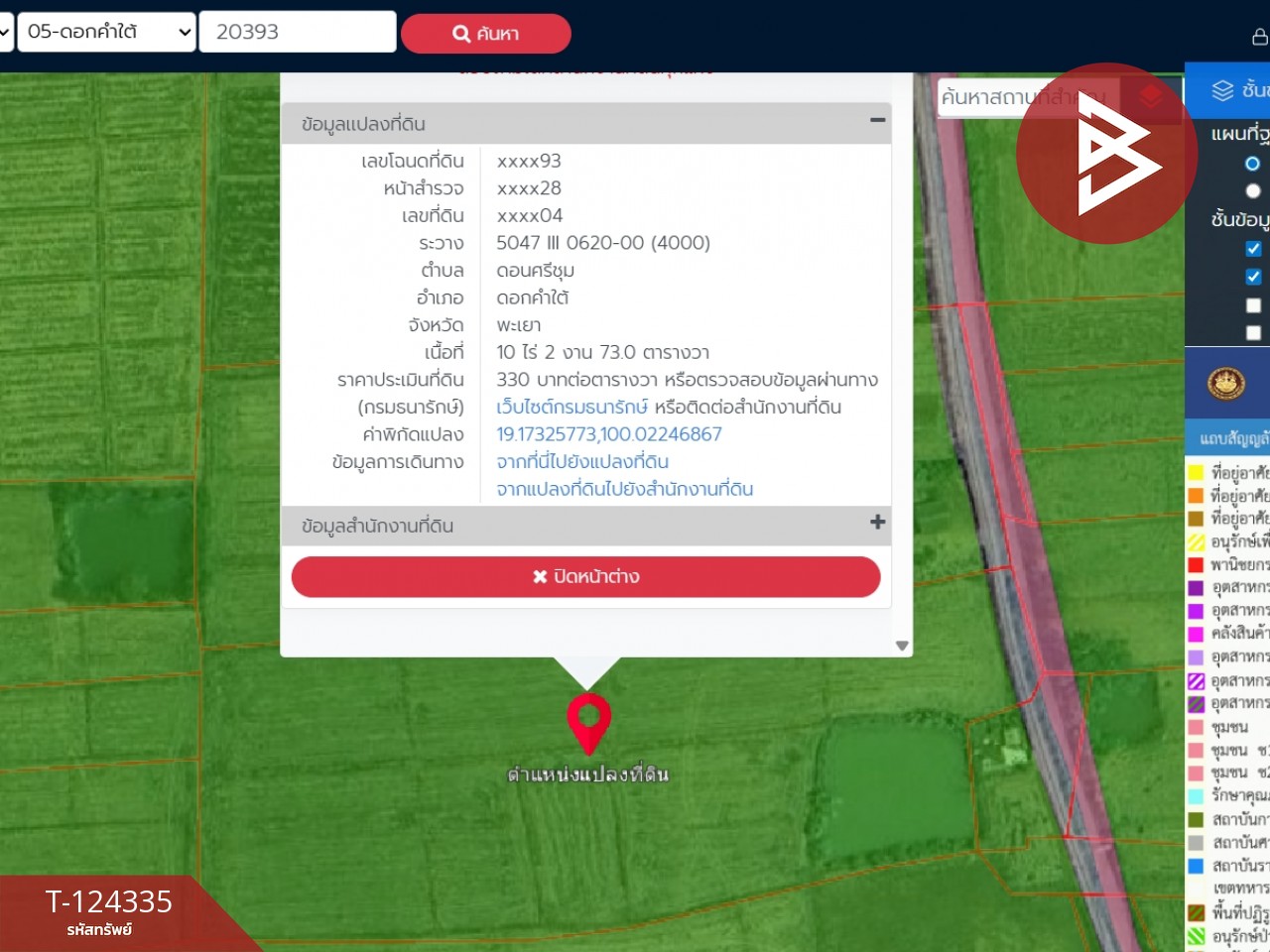Click the red พาณิชยกรรม legend color swatch
The height and width of the screenshot is (952, 1270).
click(1196, 564)
